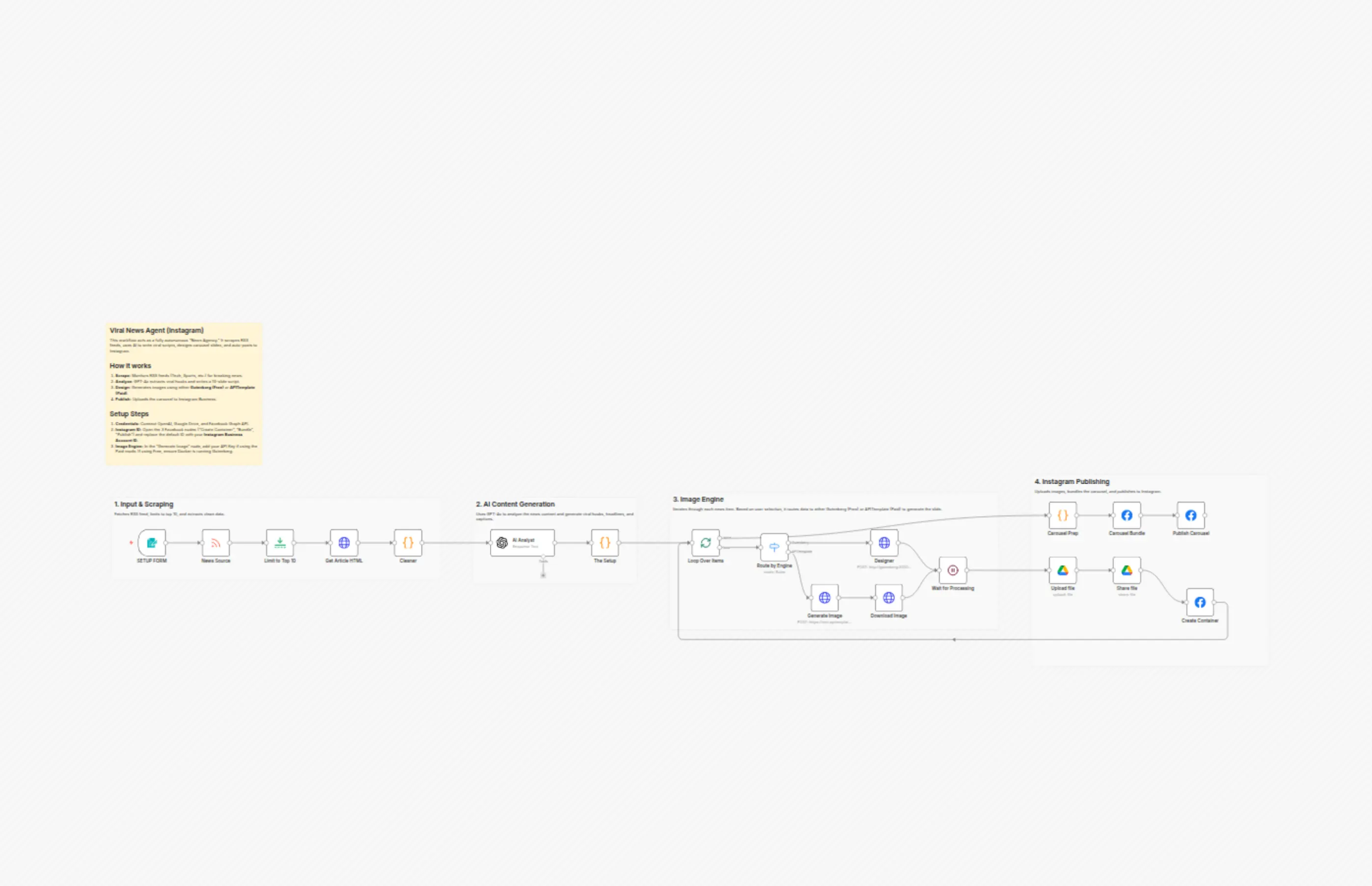1372x886 pixels.
Task: Select the Route by Engine switch node
Action: (x=774, y=547)
